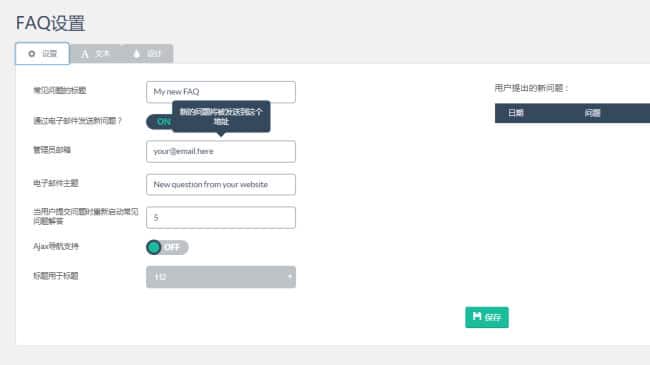Click the letter A text tab icon

click(85, 54)
